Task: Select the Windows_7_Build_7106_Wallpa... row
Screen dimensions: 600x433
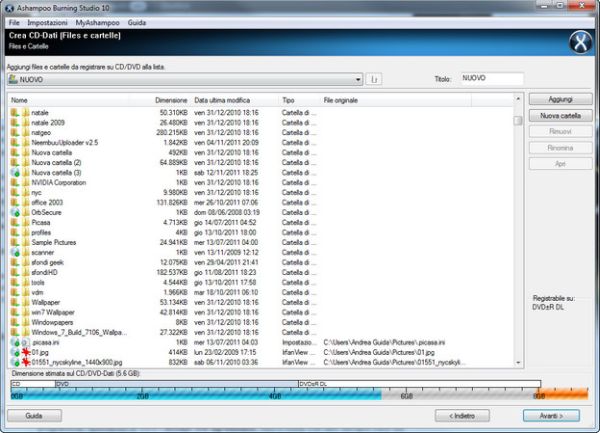Action: (261, 332)
